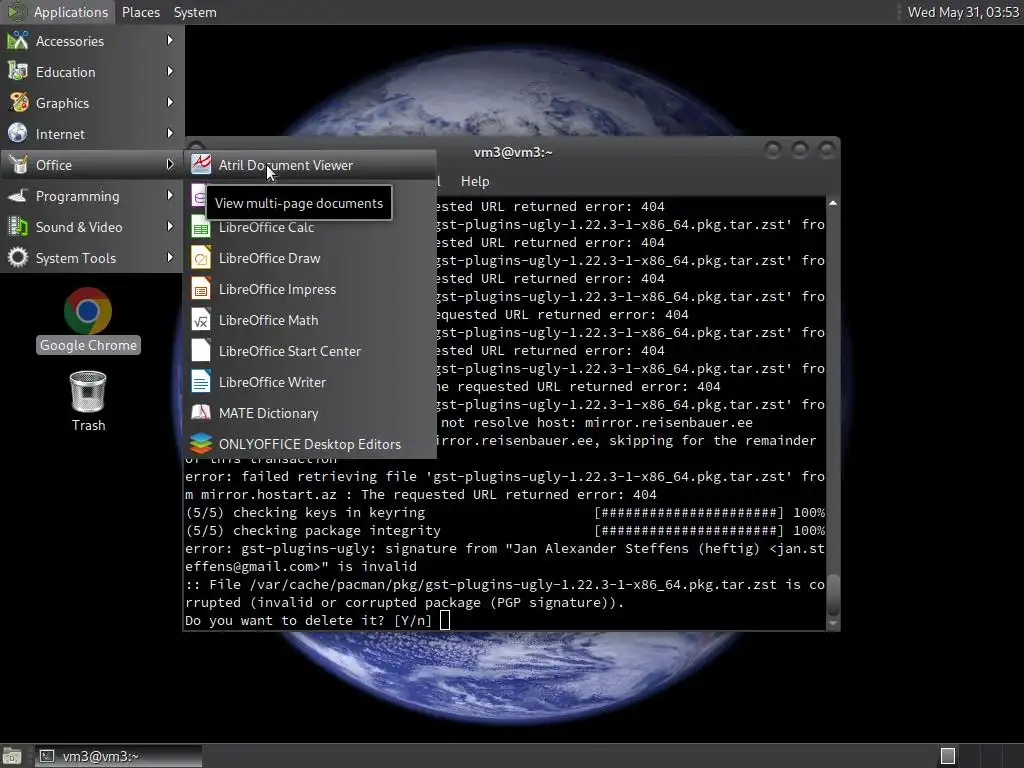Click the System Tools gear icon

coord(18,258)
